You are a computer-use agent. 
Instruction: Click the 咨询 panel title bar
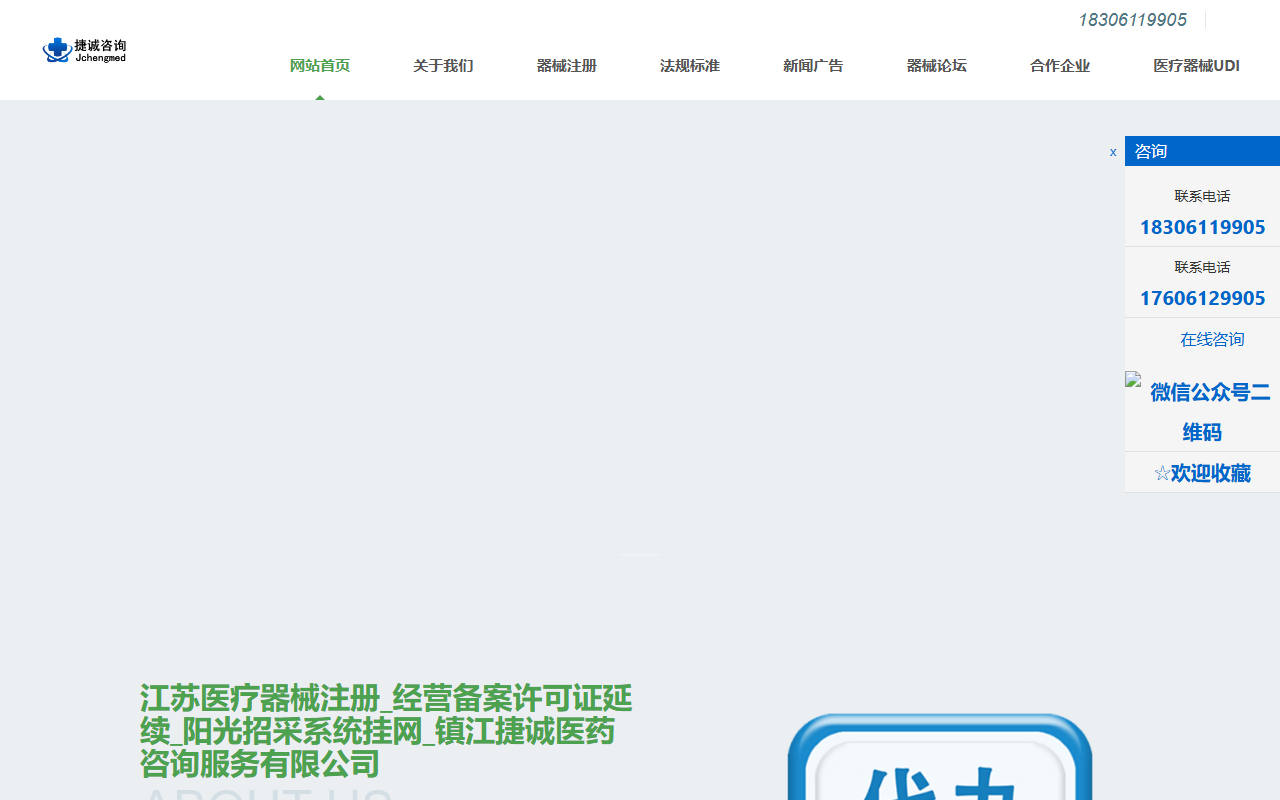click(x=1202, y=151)
